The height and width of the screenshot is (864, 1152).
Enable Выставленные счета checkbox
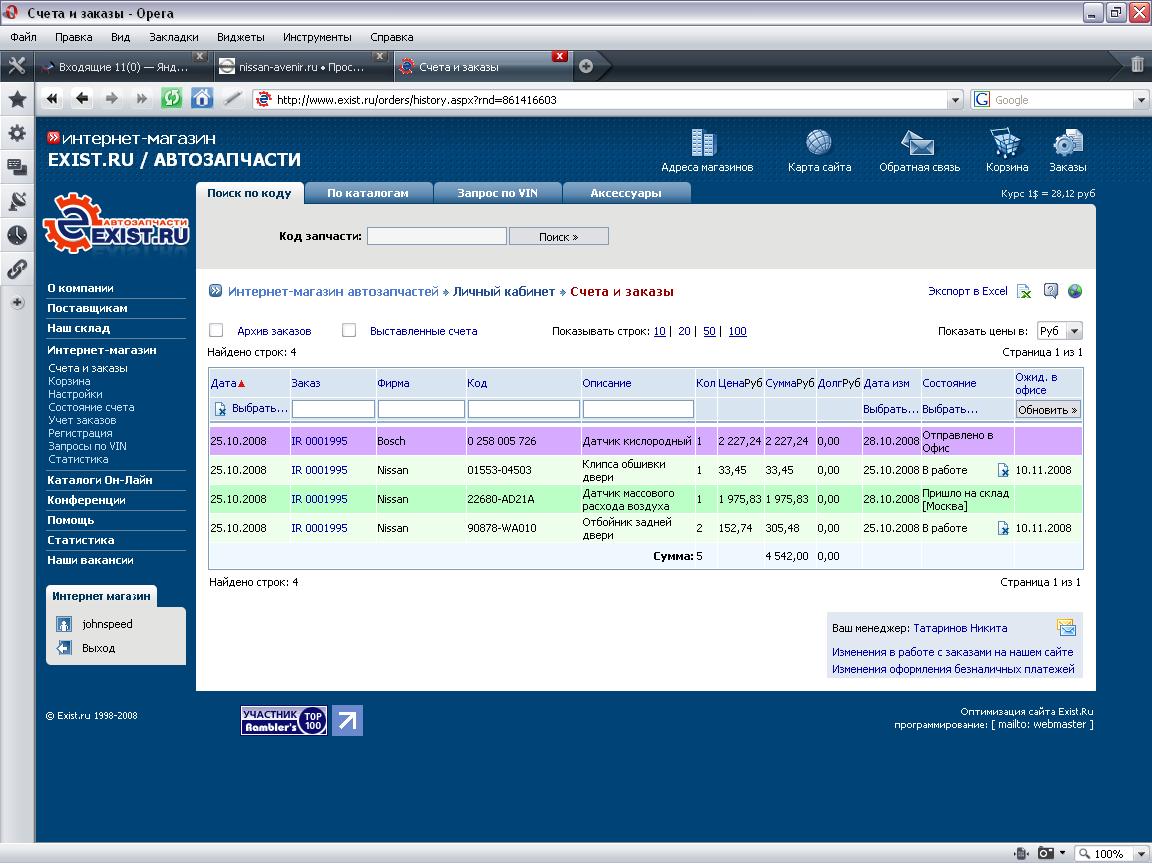point(349,331)
